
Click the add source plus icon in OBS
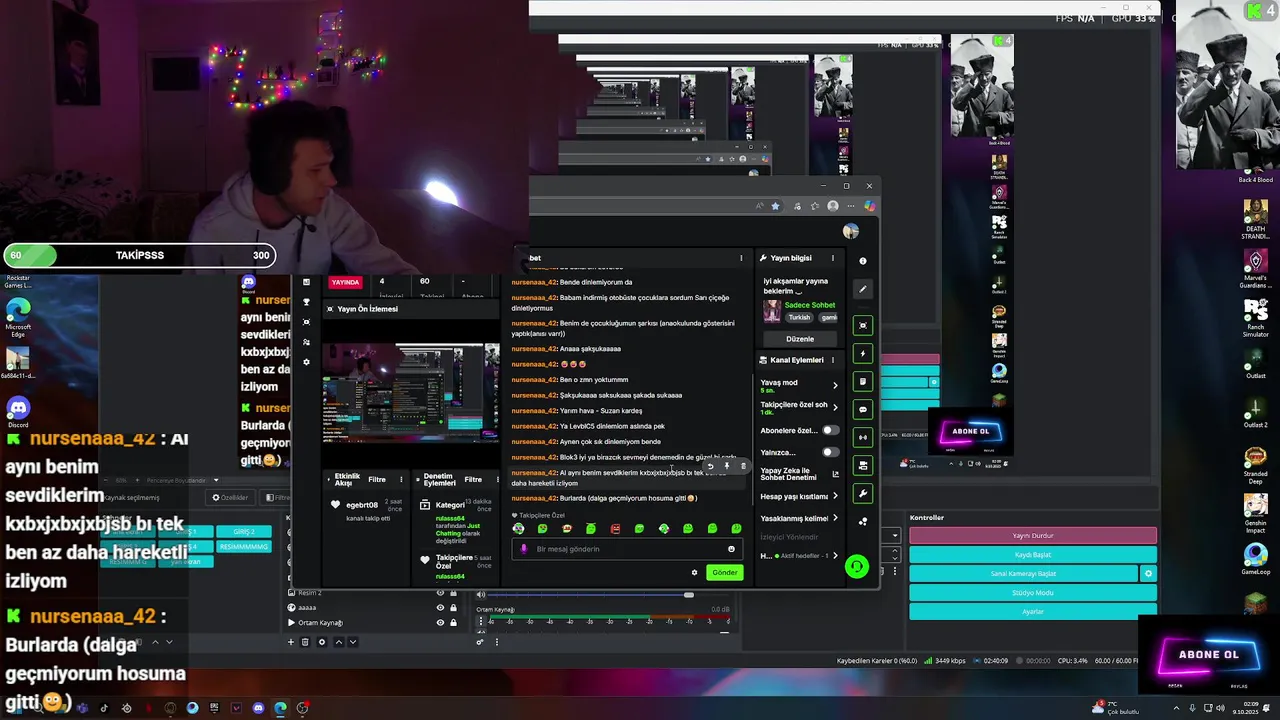[x=291, y=642]
